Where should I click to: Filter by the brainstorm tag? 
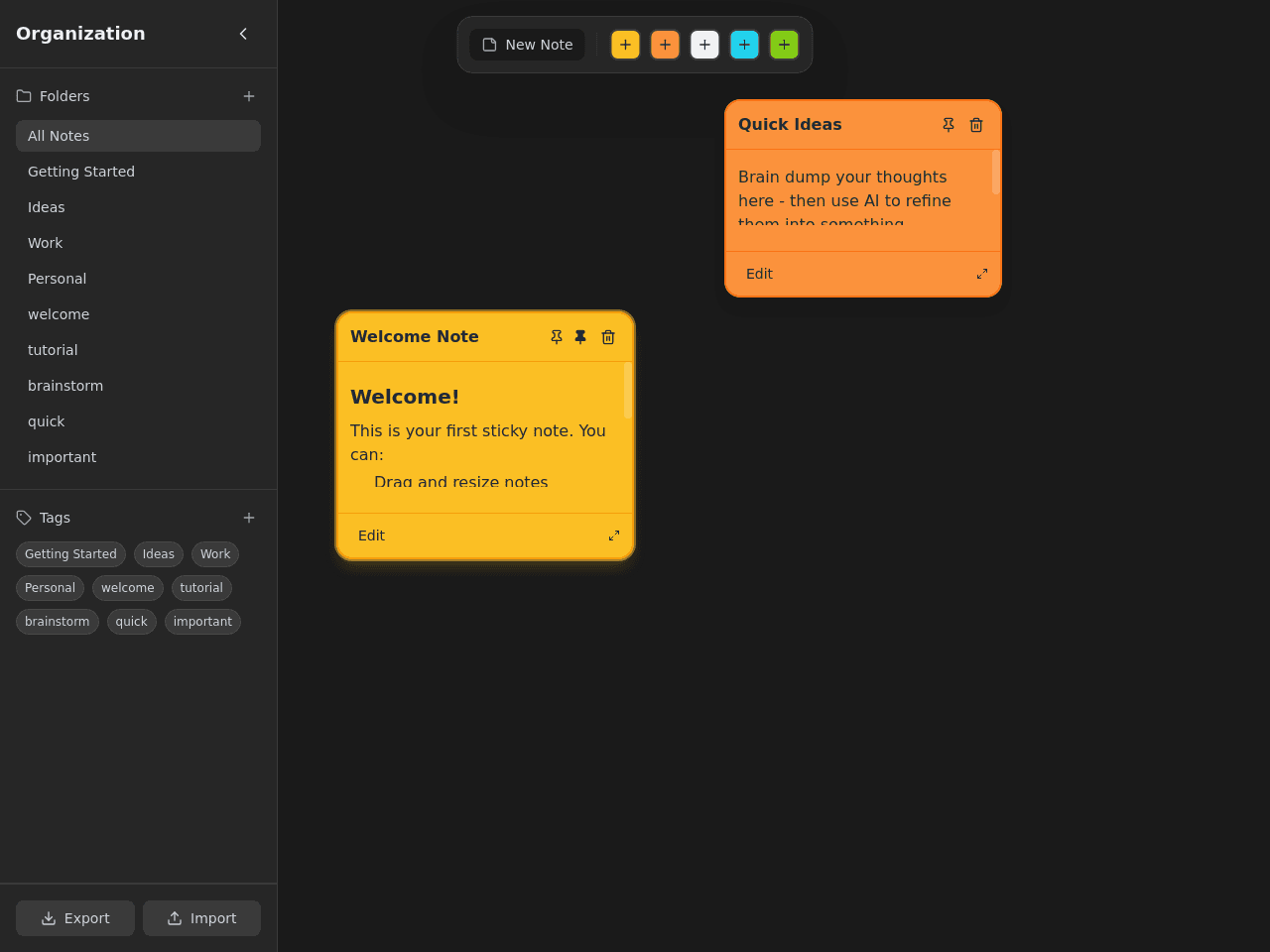pyautogui.click(x=58, y=622)
